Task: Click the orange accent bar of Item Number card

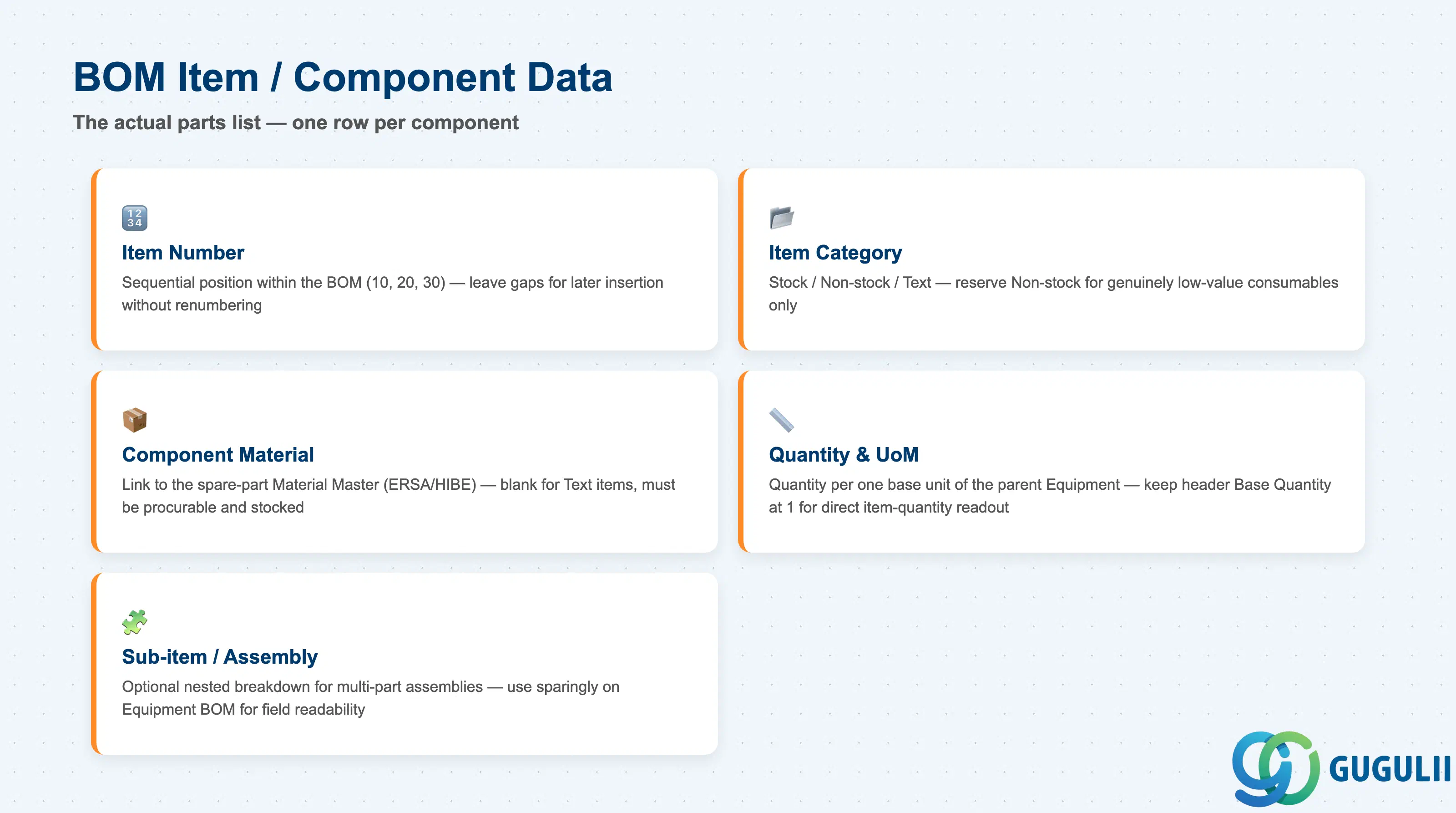Action: pyautogui.click(x=94, y=259)
